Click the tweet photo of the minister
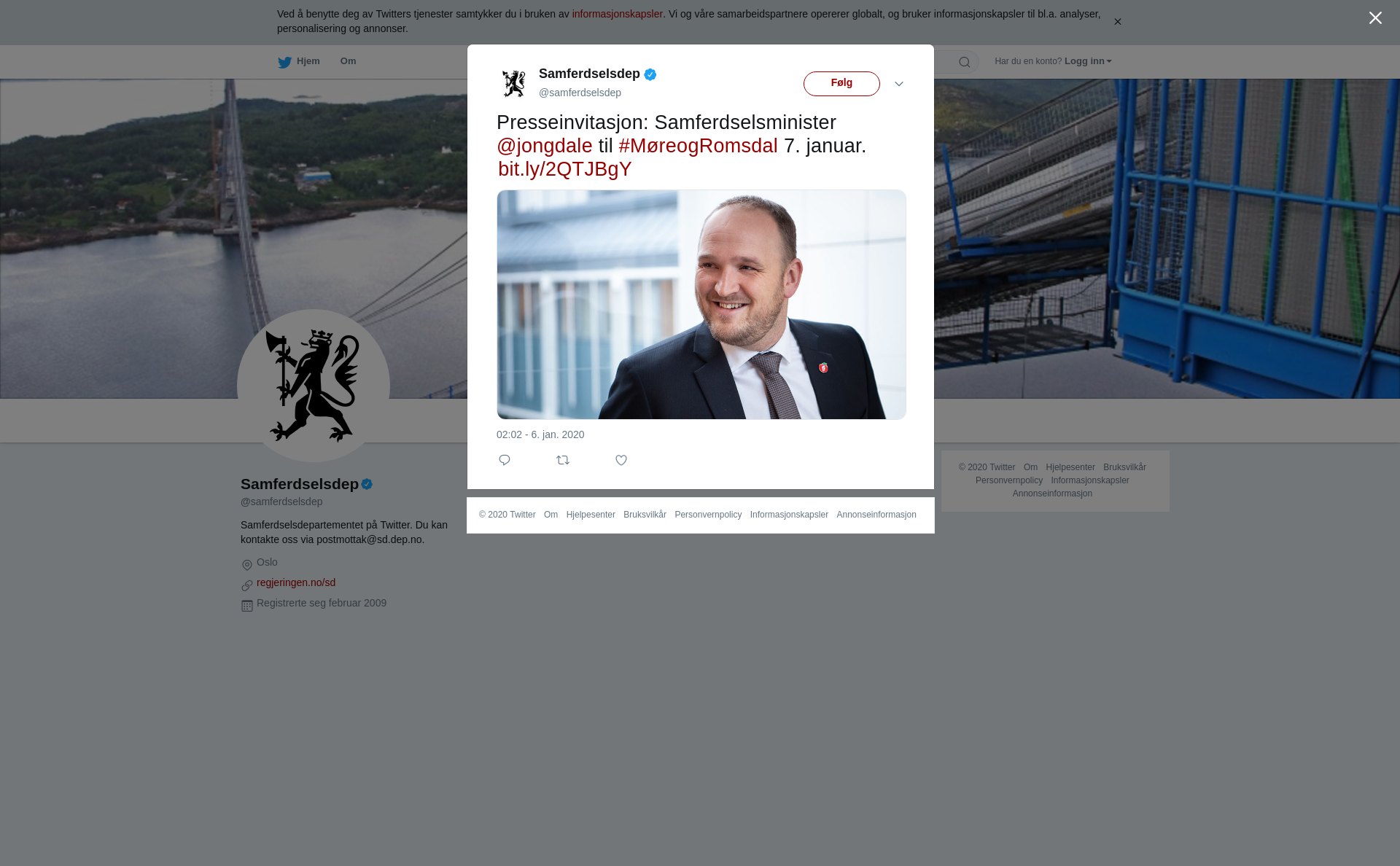This screenshot has width=1400, height=866. coord(701,305)
